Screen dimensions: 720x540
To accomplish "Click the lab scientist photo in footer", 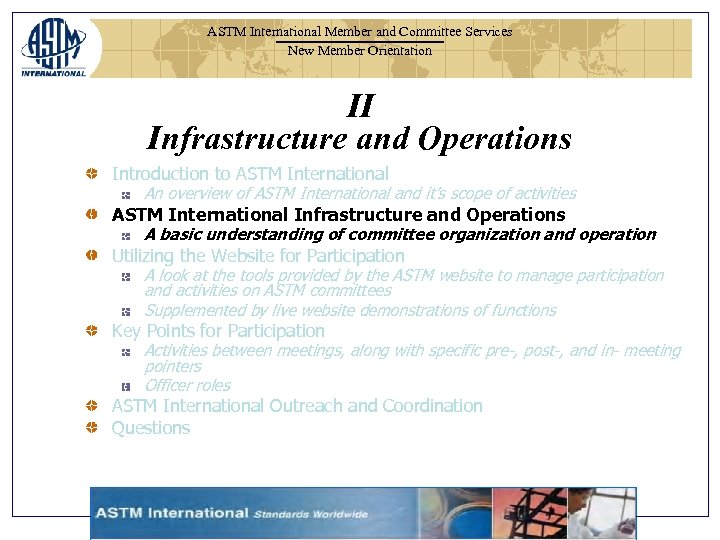I will [x=602, y=513].
